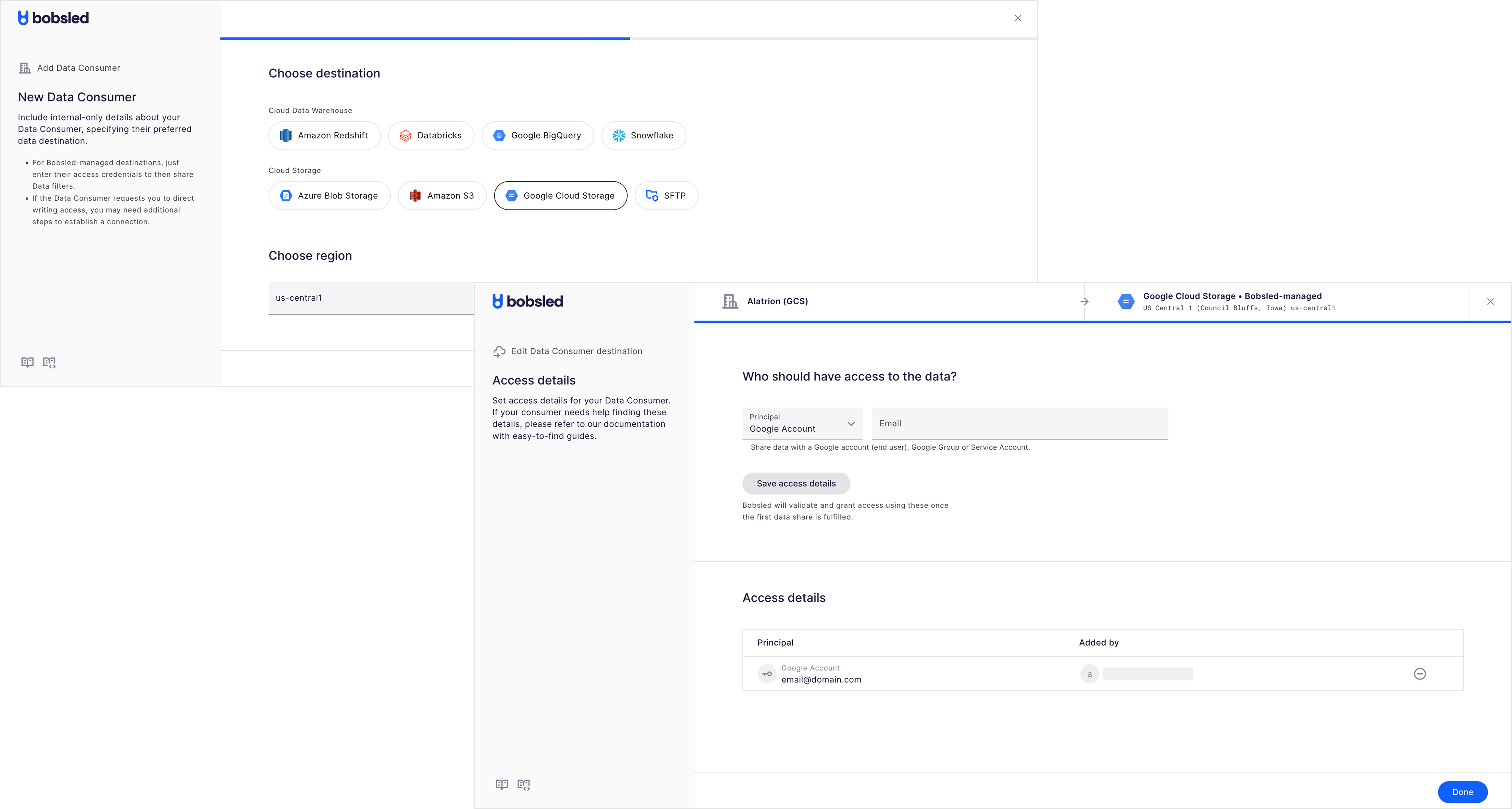This screenshot has height=809, width=1512.
Task: Click the 'a' avatar in the Added by column
Action: tap(1090, 673)
